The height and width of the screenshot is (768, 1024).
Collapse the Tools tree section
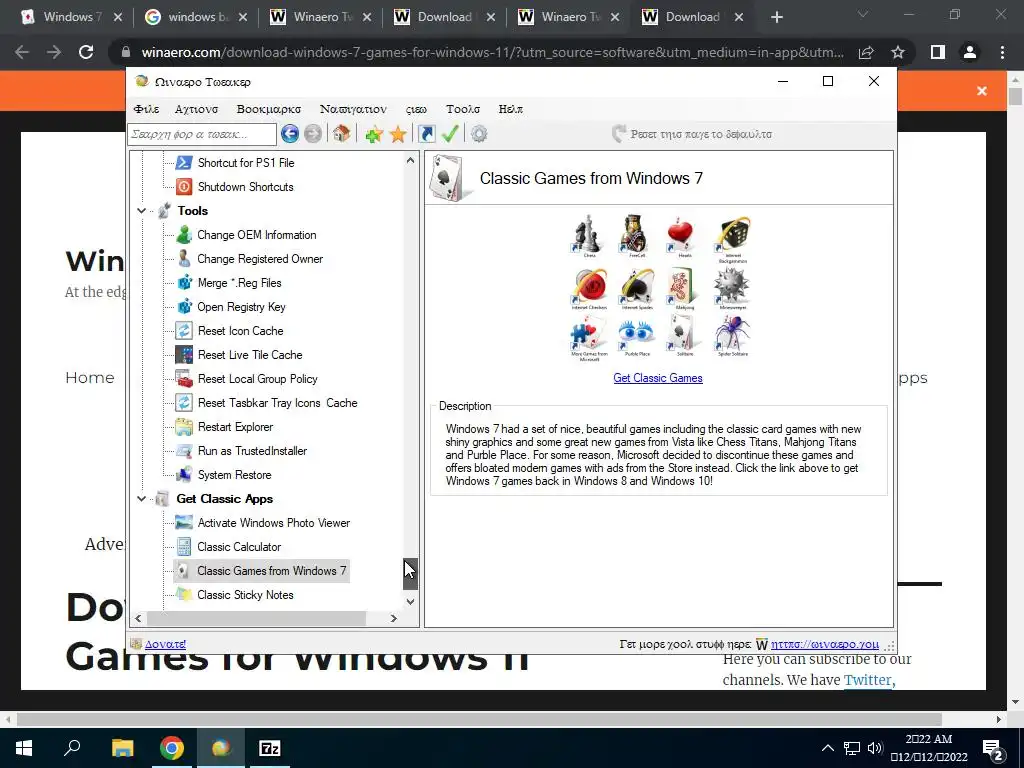(141, 211)
